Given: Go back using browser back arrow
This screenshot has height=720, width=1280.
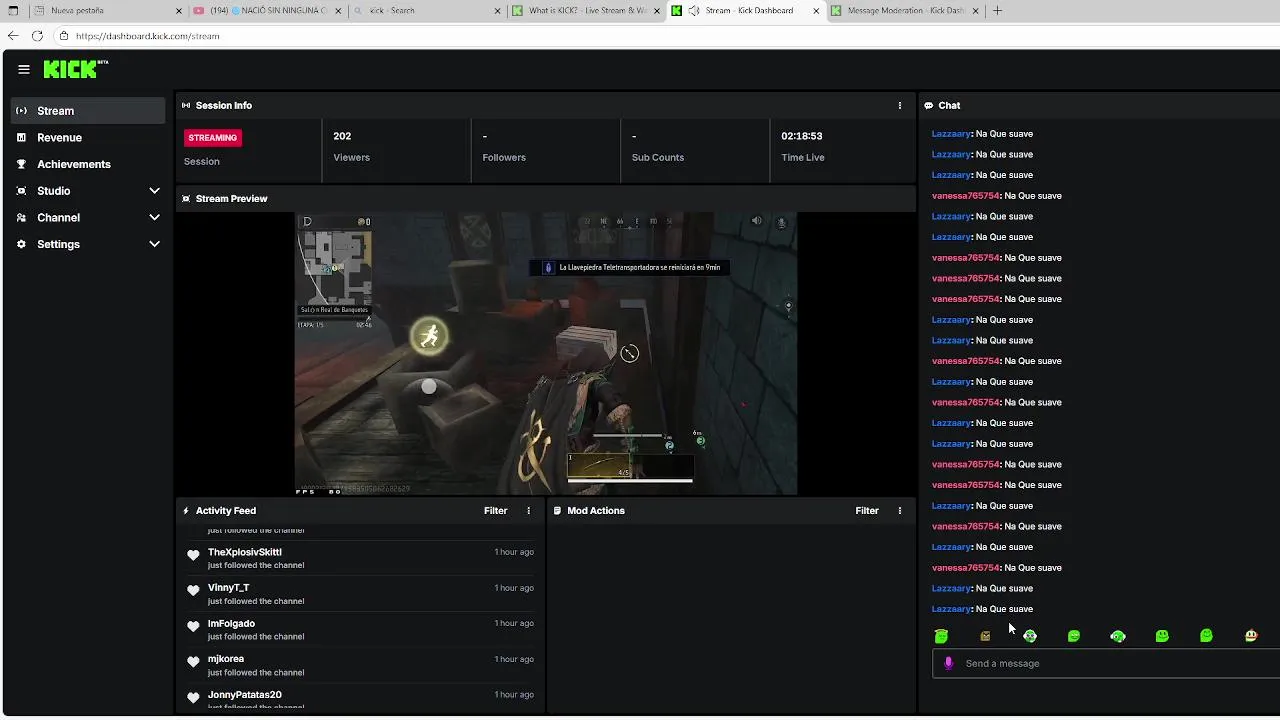Looking at the screenshot, I should [13, 36].
